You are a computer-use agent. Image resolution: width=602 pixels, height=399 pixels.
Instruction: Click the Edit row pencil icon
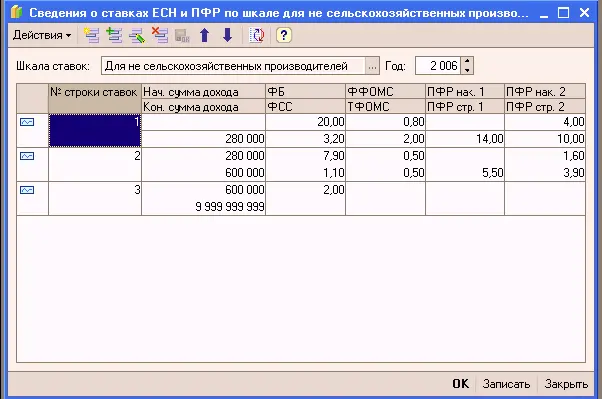137,35
